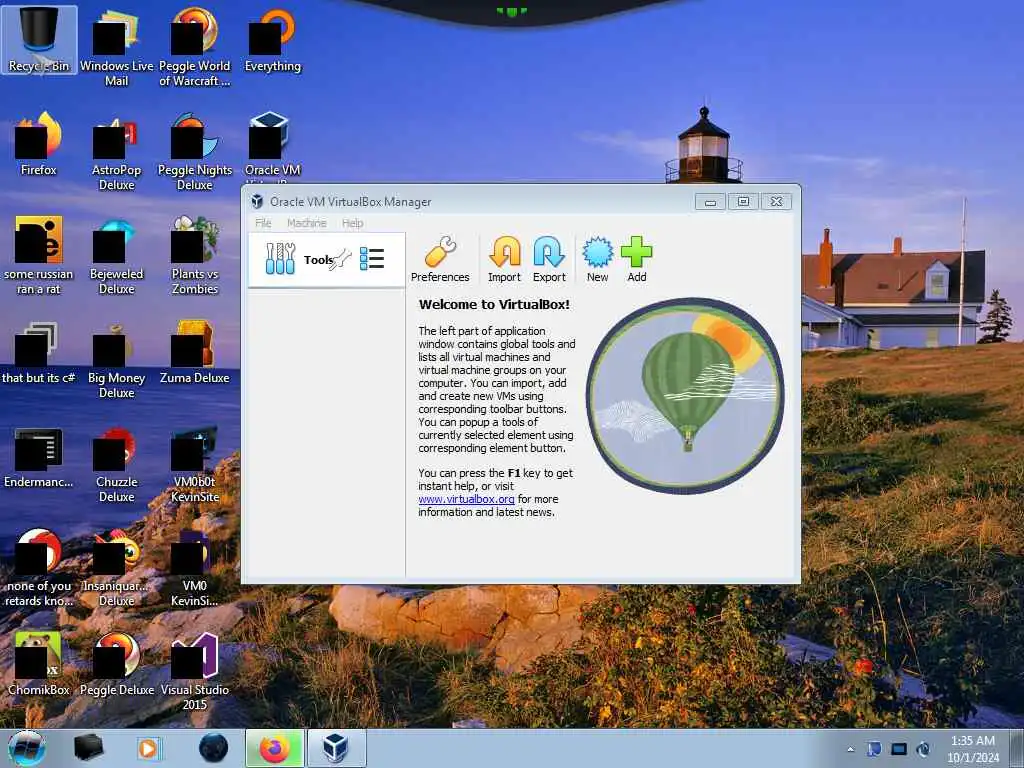Select the Visual Studio 2015 desktop icon

195,671
